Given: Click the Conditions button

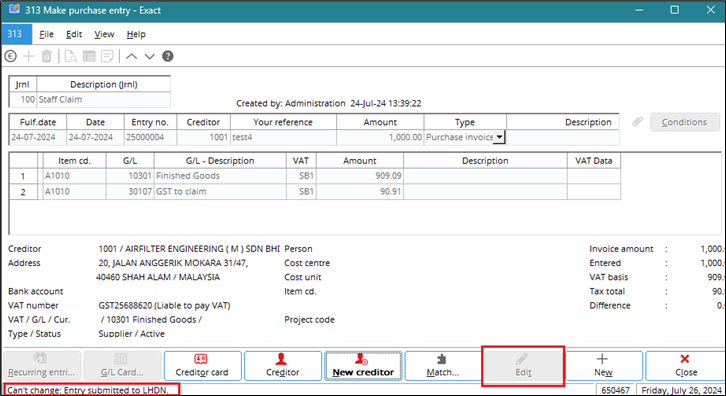Looking at the screenshot, I should pyautogui.click(x=684, y=122).
